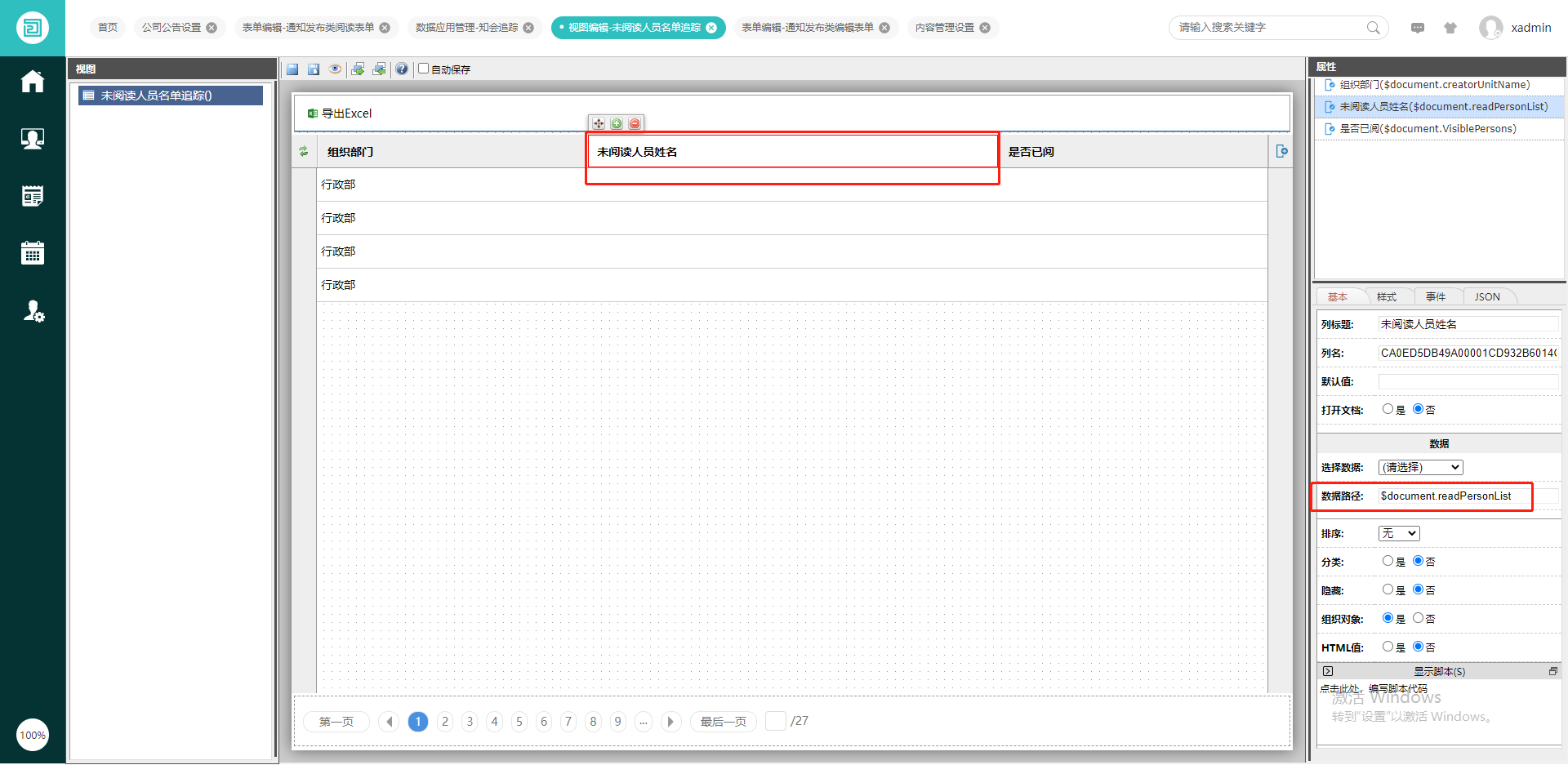The height and width of the screenshot is (765, 1568).
Task: Click the magnifier search icon in the top bar
Action: click(1374, 28)
